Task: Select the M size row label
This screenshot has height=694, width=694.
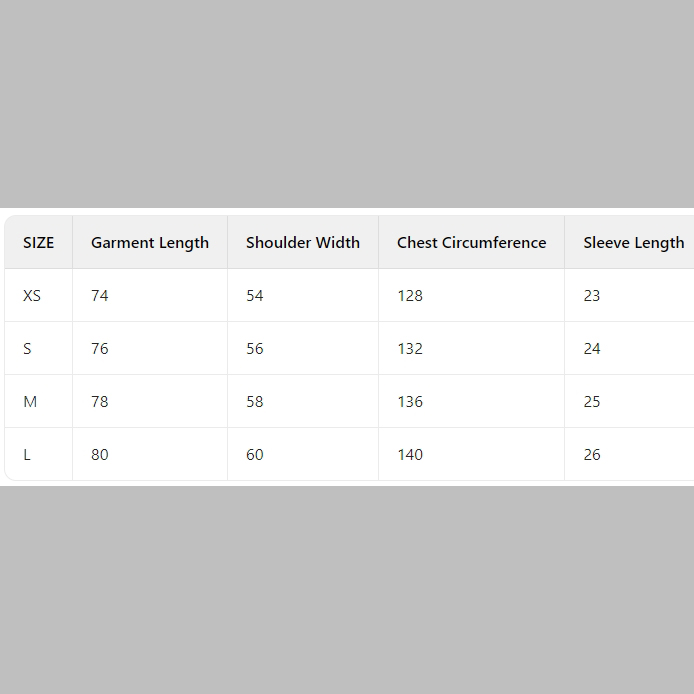Action: [x=30, y=401]
